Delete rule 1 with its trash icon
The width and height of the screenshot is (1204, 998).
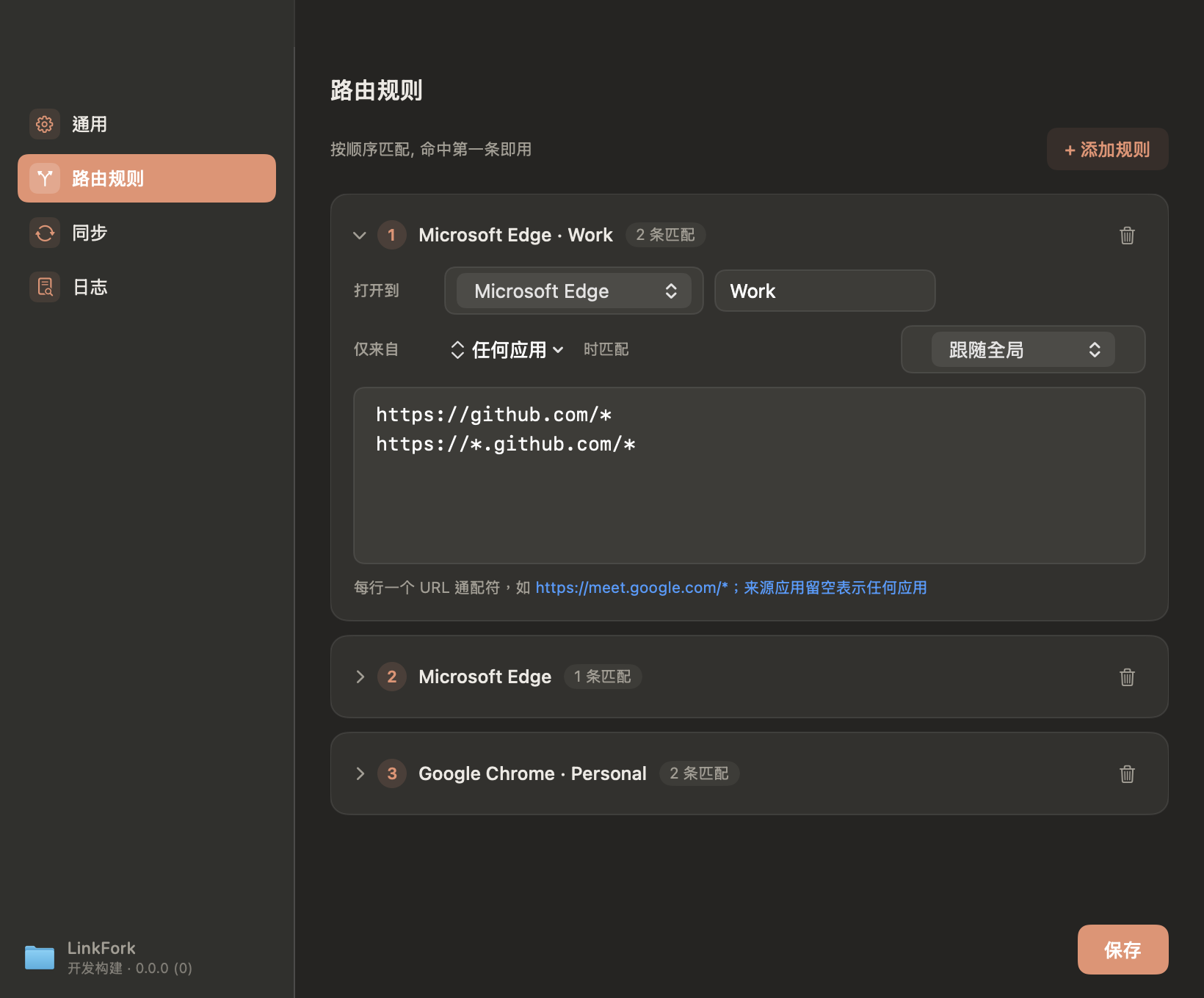(x=1127, y=235)
